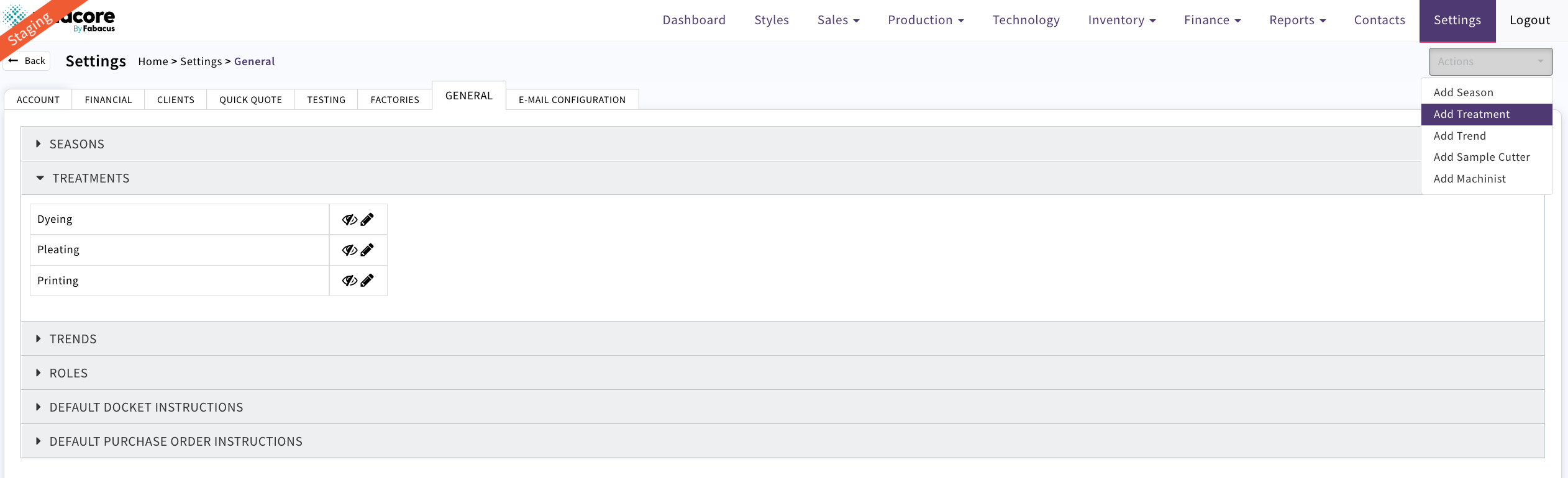1568x478 pixels.
Task: Open the Financial settings tab
Action: pos(108,100)
